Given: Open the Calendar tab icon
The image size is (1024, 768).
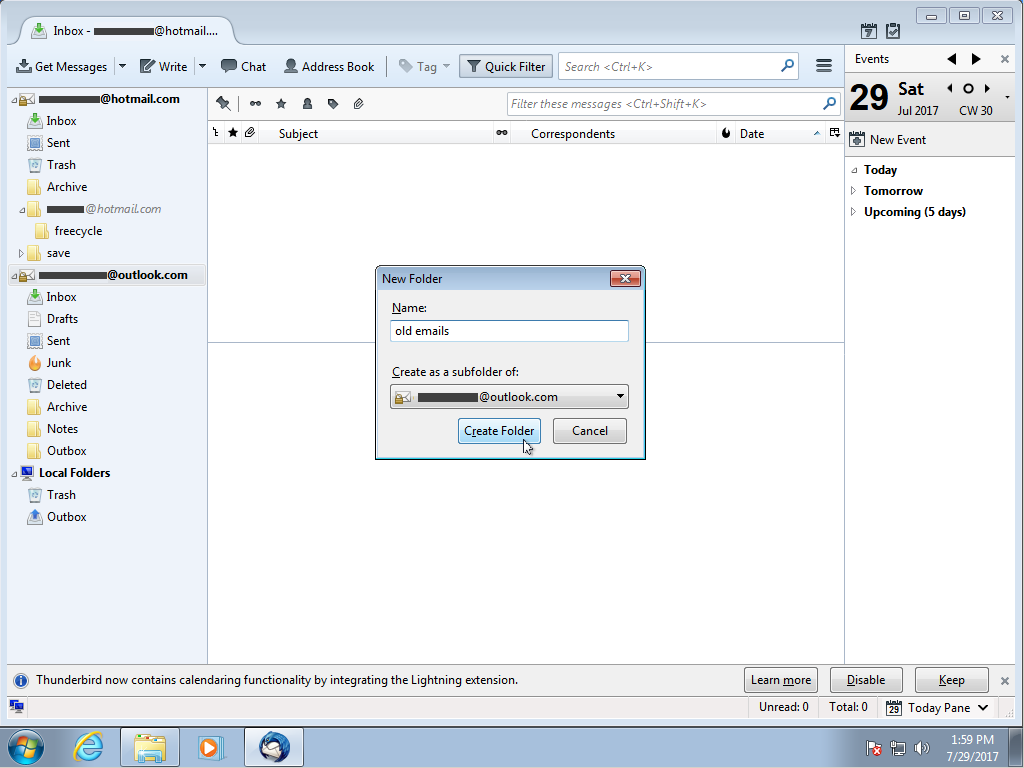Looking at the screenshot, I should (x=869, y=31).
